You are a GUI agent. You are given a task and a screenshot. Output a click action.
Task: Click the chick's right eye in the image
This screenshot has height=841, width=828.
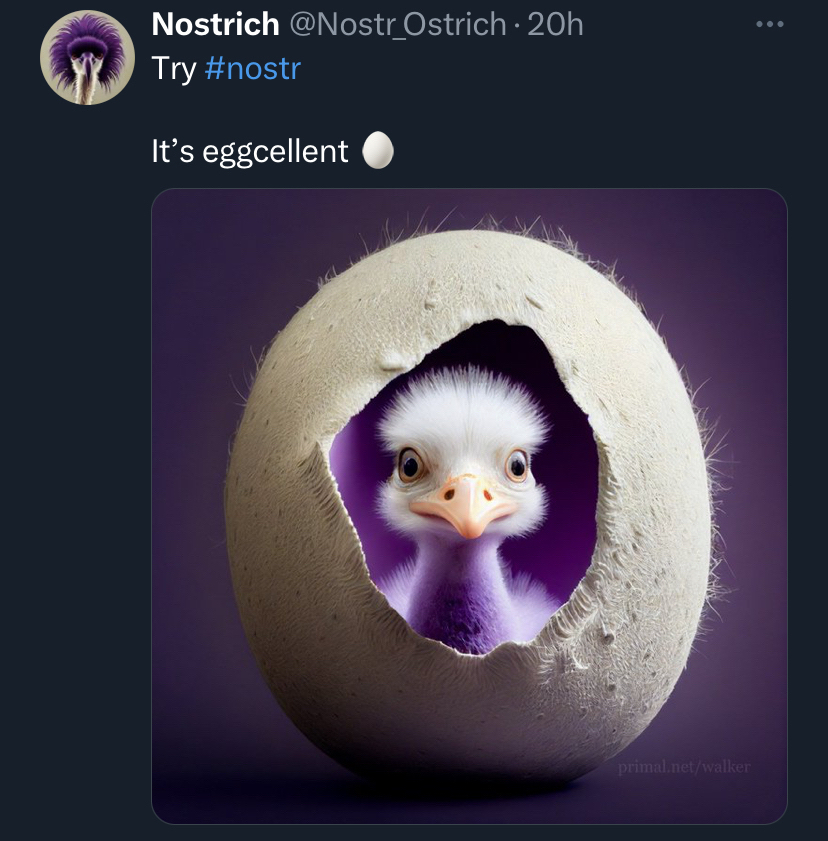(516, 465)
